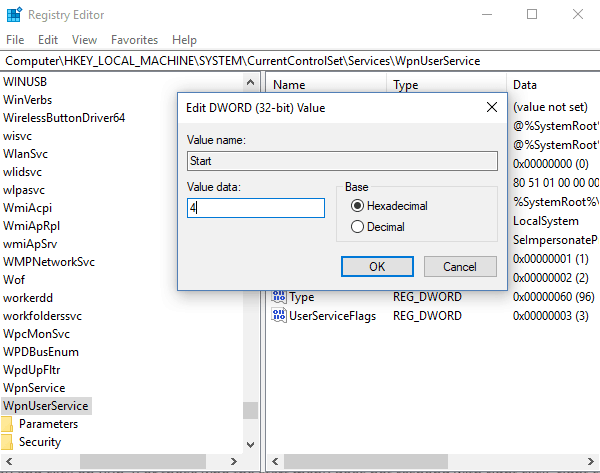Image resolution: width=600 pixels, height=473 pixels.
Task: Select the WpnService registry key
Action: (34, 388)
